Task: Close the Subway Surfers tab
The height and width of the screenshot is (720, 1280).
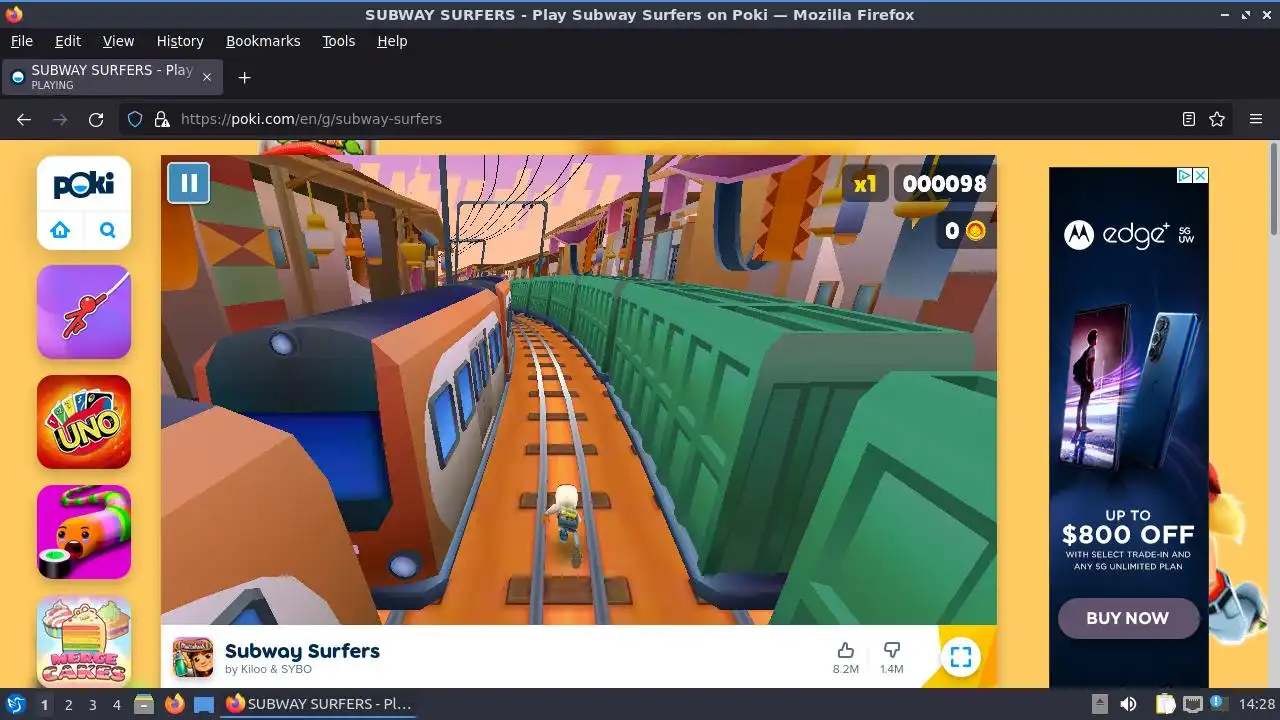Action: click(x=207, y=77)
